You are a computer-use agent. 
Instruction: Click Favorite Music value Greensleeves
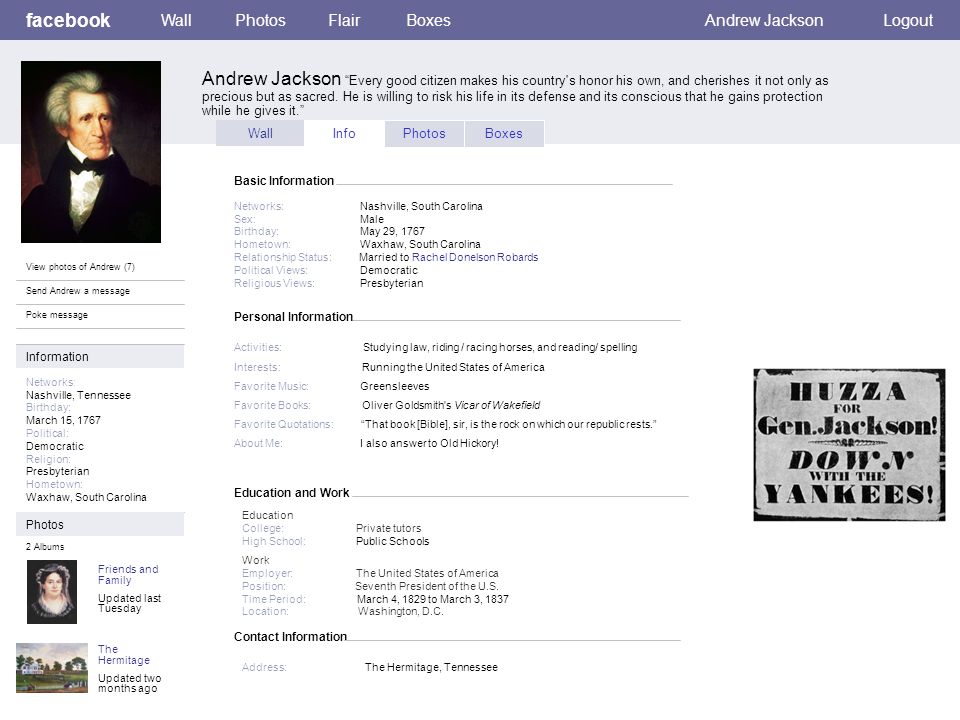point(395,386)
